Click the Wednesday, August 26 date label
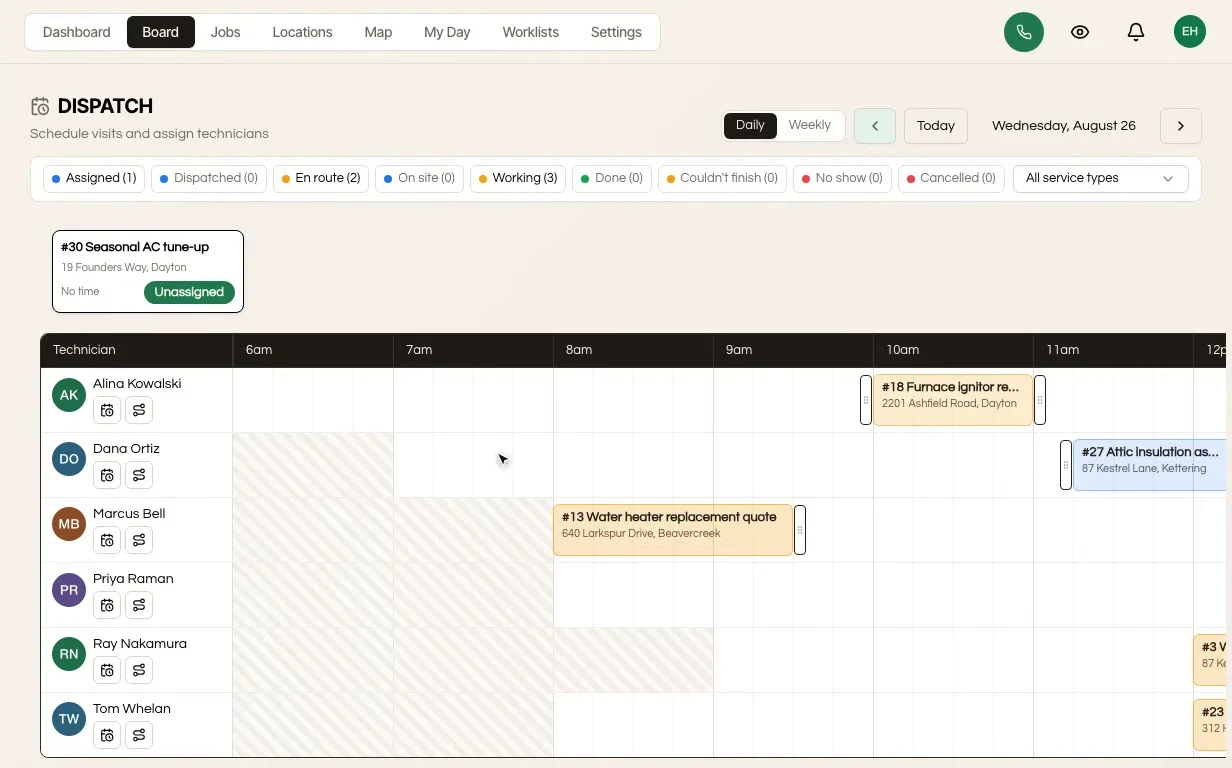The height and width of the screenshot is (768, 1232). click(x=1064, y=126)
